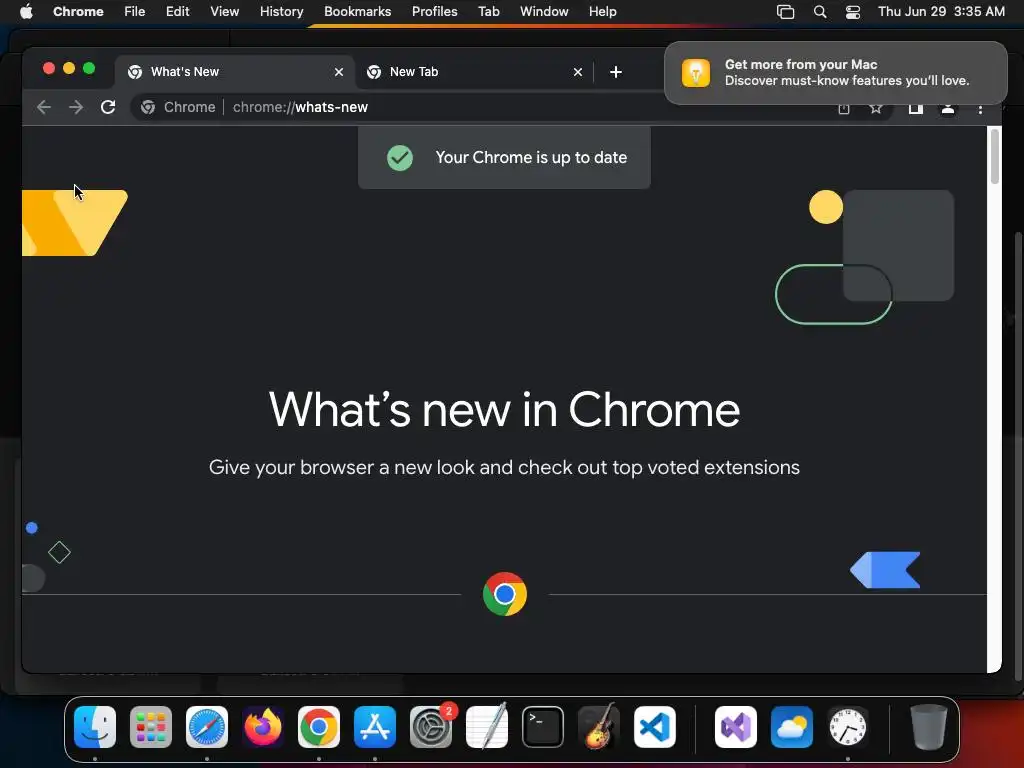Bookmark this page with the star icon
This screenshot has height=768, width=1024.
[x=876, y=108]
